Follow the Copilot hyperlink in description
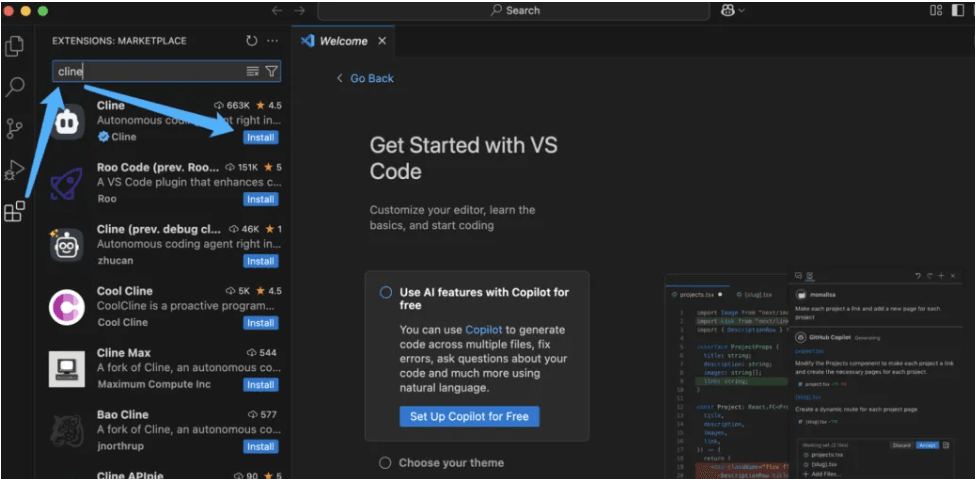 click(x=483, y=330)
